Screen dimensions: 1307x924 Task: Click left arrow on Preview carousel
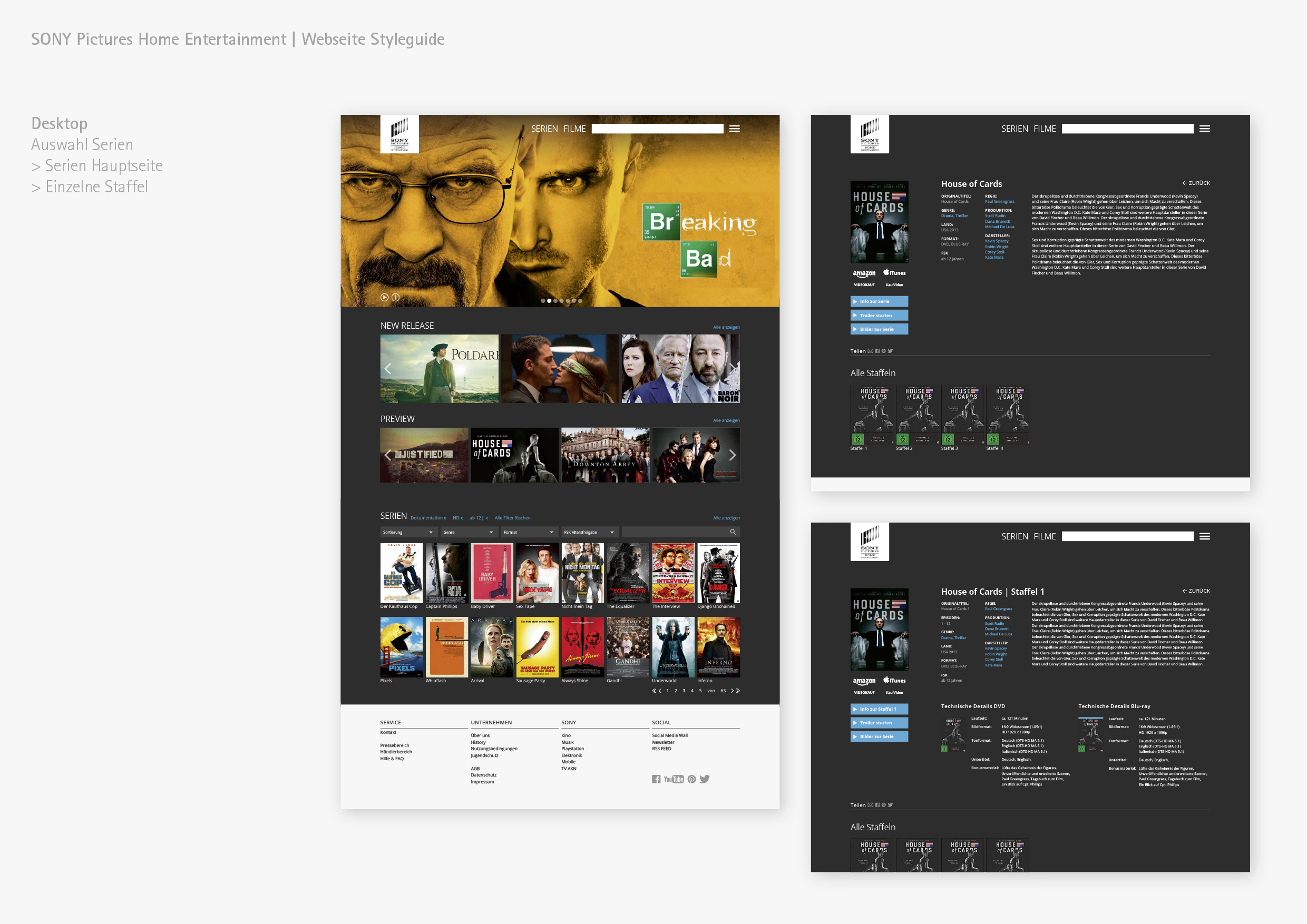click(x=388, y=455)
